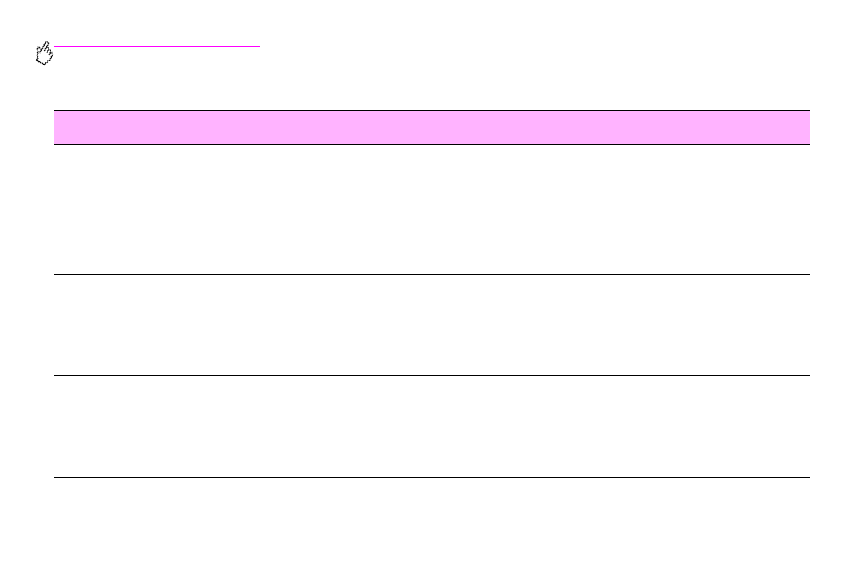
Task: Click the divider line below the first row
Action: [x=431, y=274]
